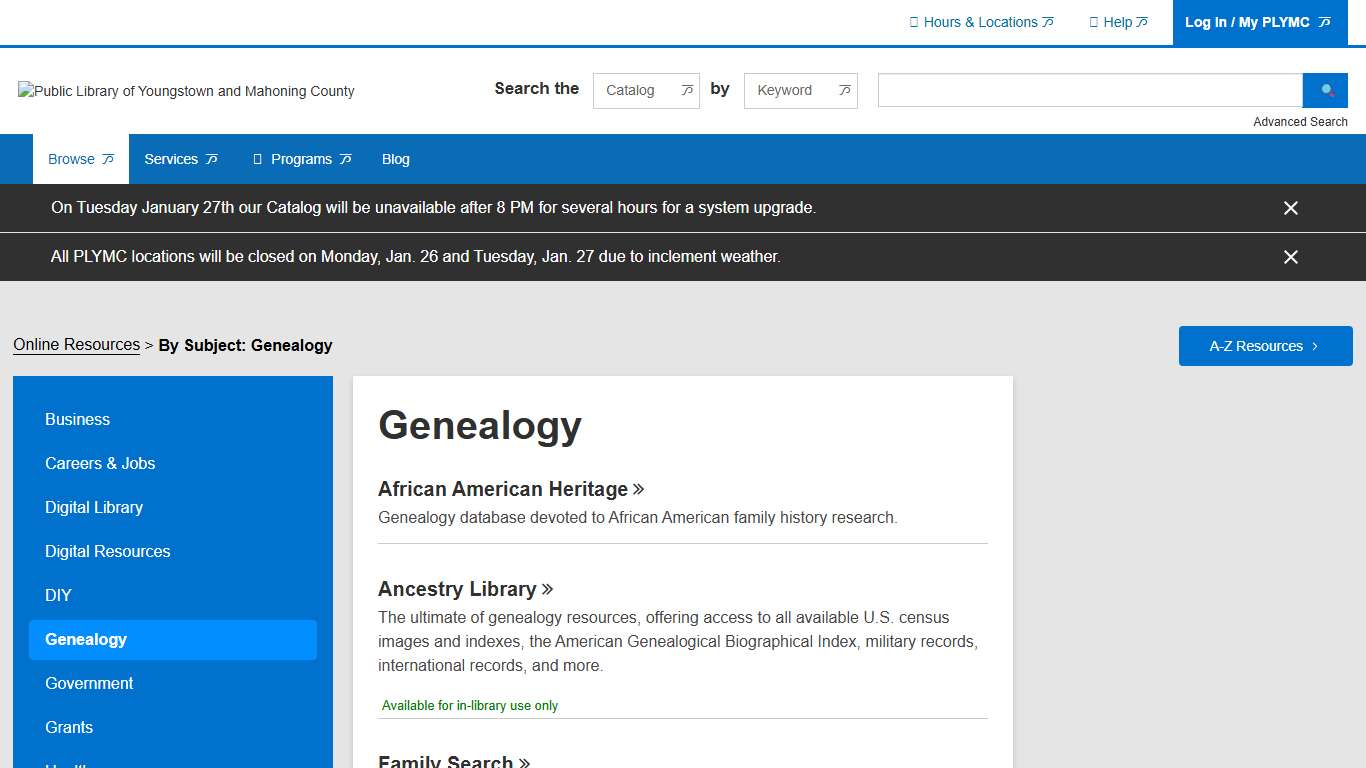Click the Help question mark icon
1366x768 pixels.
pyautogui.click(x=1091, y=22)
